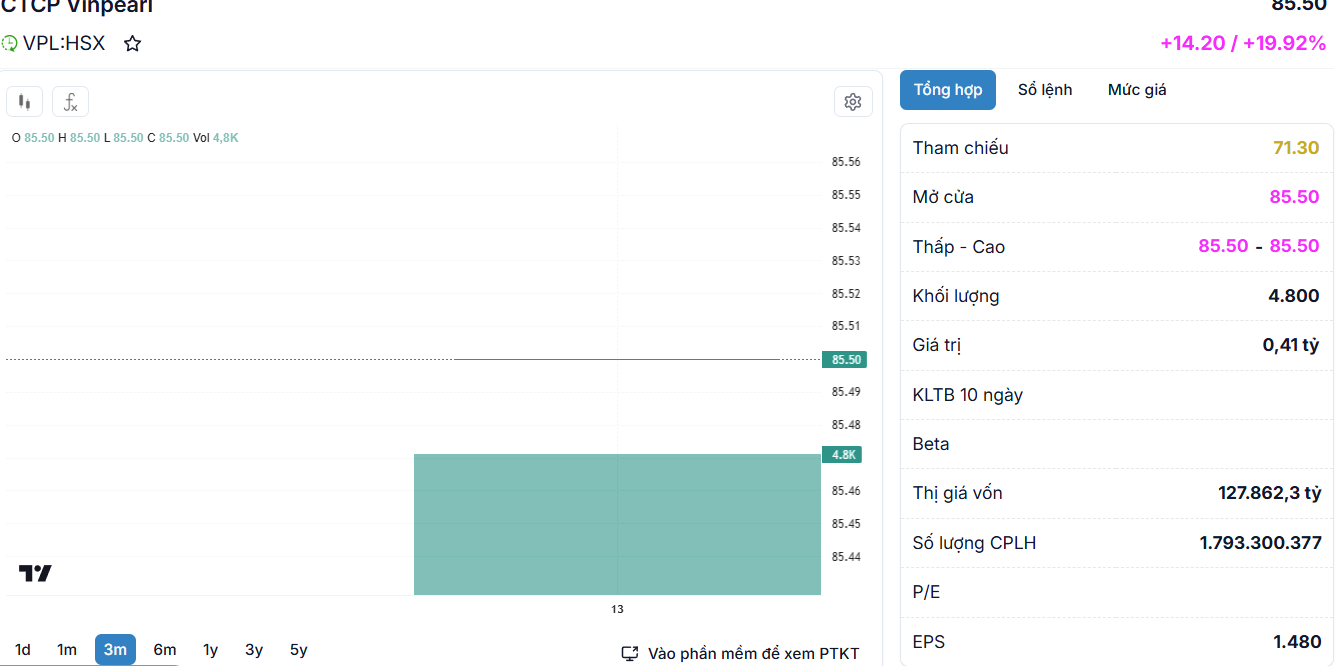1344x666 pixels.
Task: Click the 85.44 price axis label
Action: coord(846,557)
